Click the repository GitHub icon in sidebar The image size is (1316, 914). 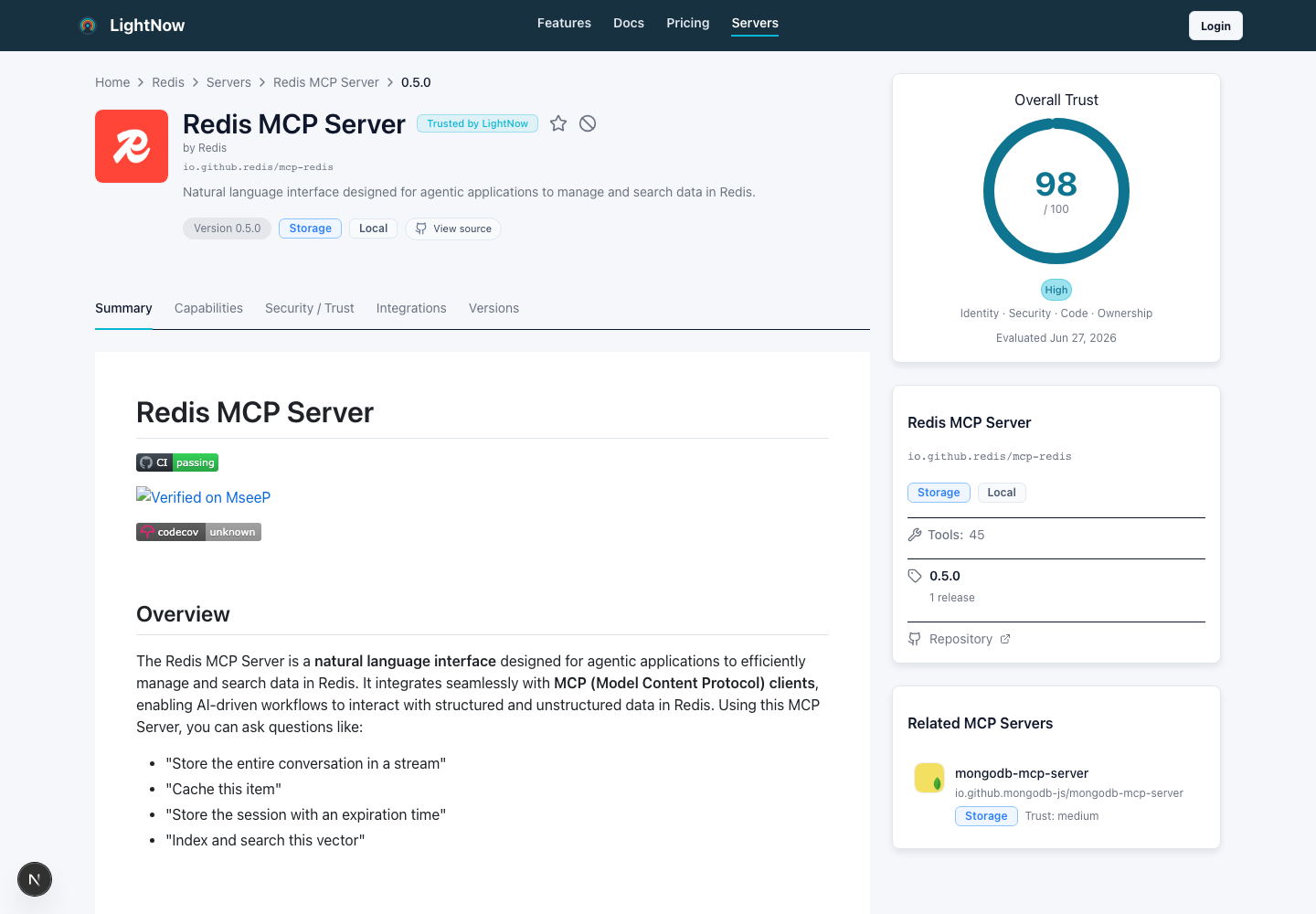point(915,639)
